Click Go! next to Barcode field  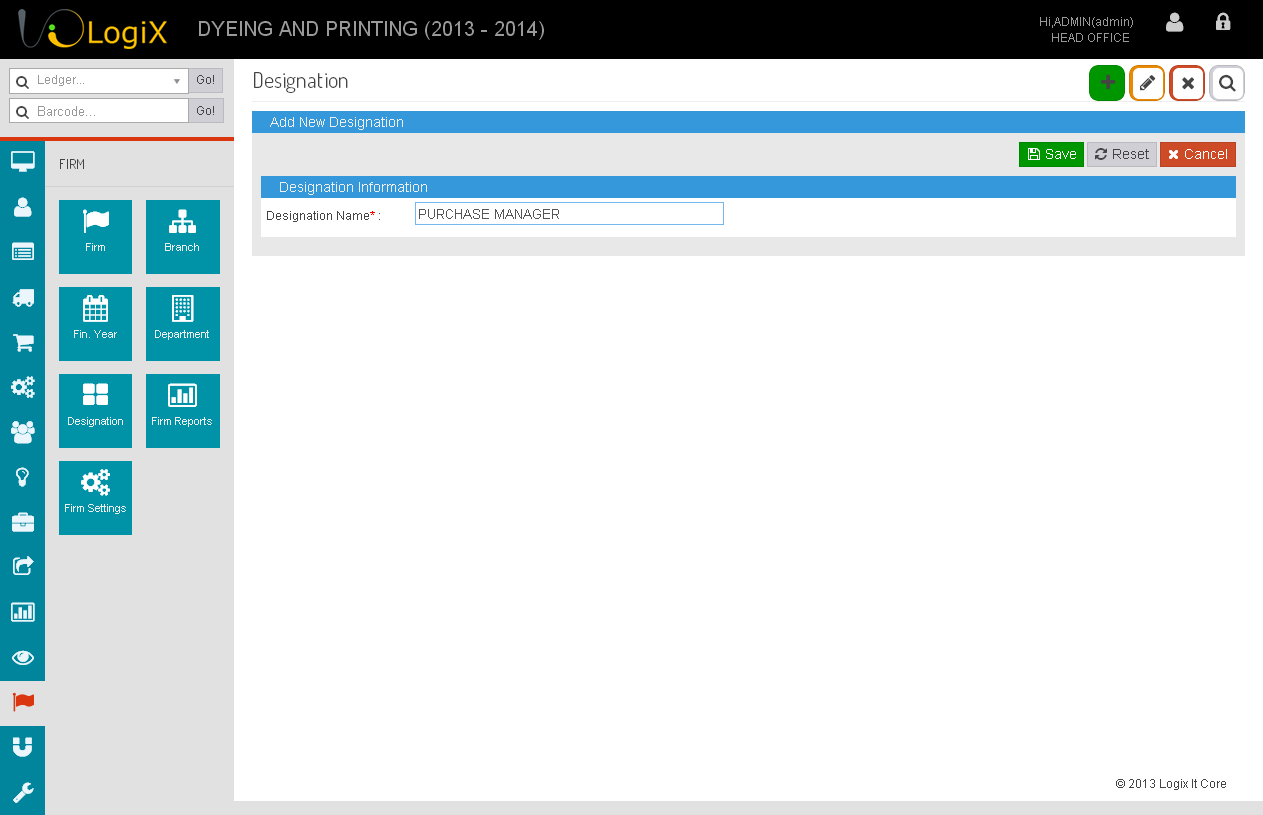(x=206, y=111)
